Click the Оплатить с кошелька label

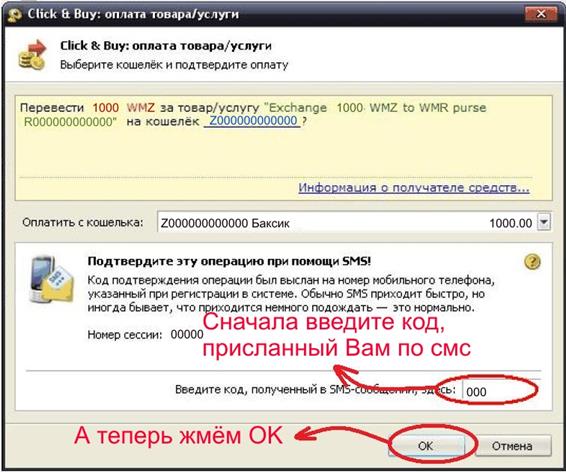83,222
